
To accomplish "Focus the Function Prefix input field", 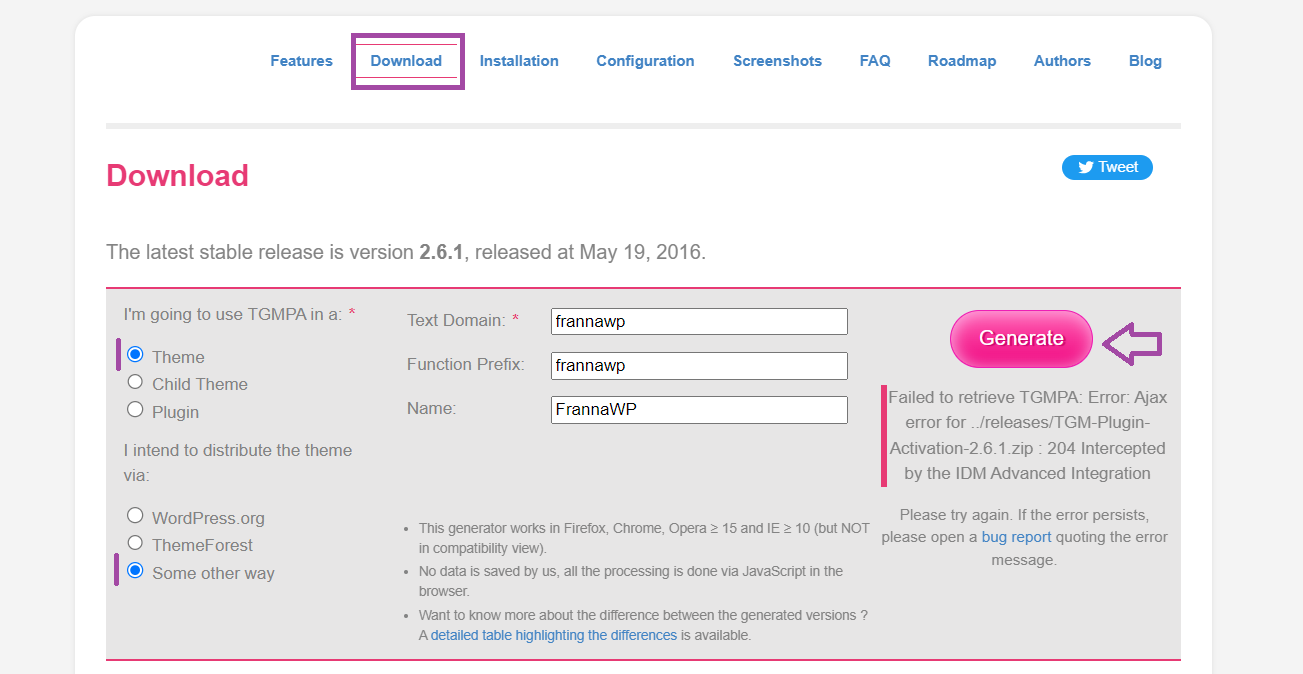I will tap(699, 366).
